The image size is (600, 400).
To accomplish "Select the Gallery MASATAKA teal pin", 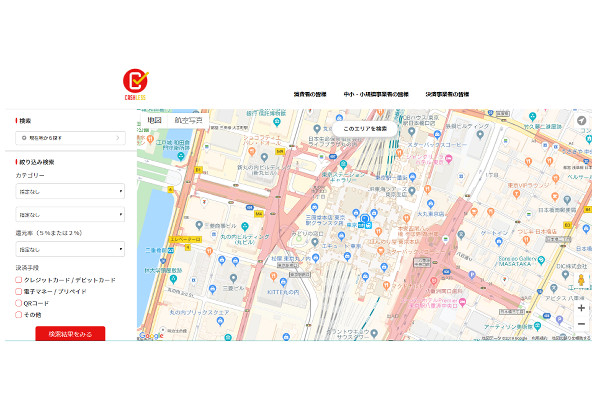I will click(x=541, y=261).
